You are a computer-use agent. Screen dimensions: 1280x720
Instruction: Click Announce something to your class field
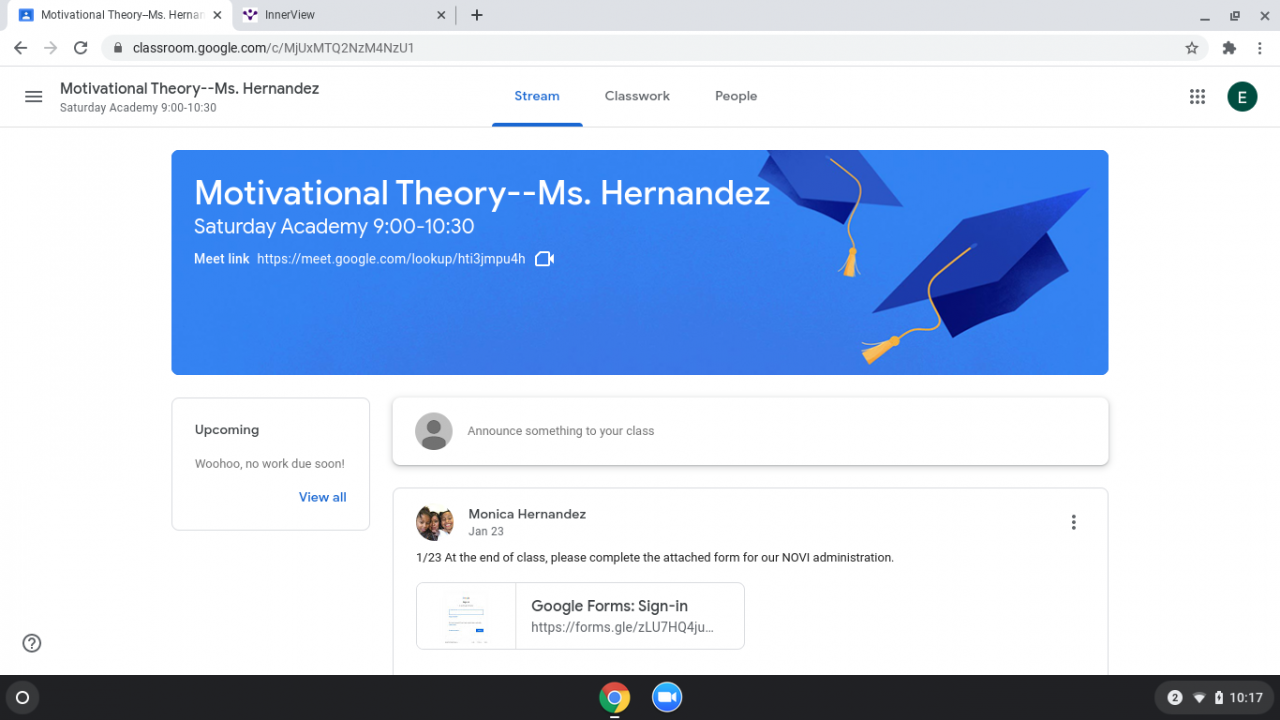click(750, 431)
